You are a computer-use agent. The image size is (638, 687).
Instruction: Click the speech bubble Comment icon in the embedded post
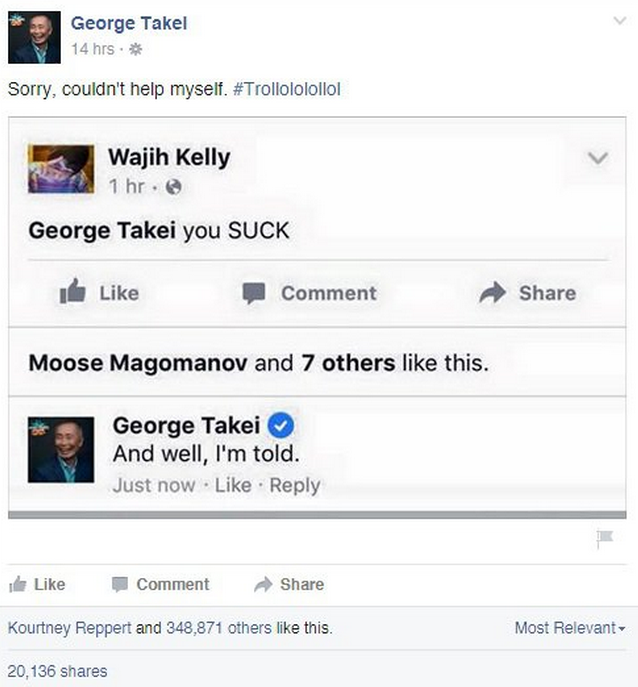(254, 292)
